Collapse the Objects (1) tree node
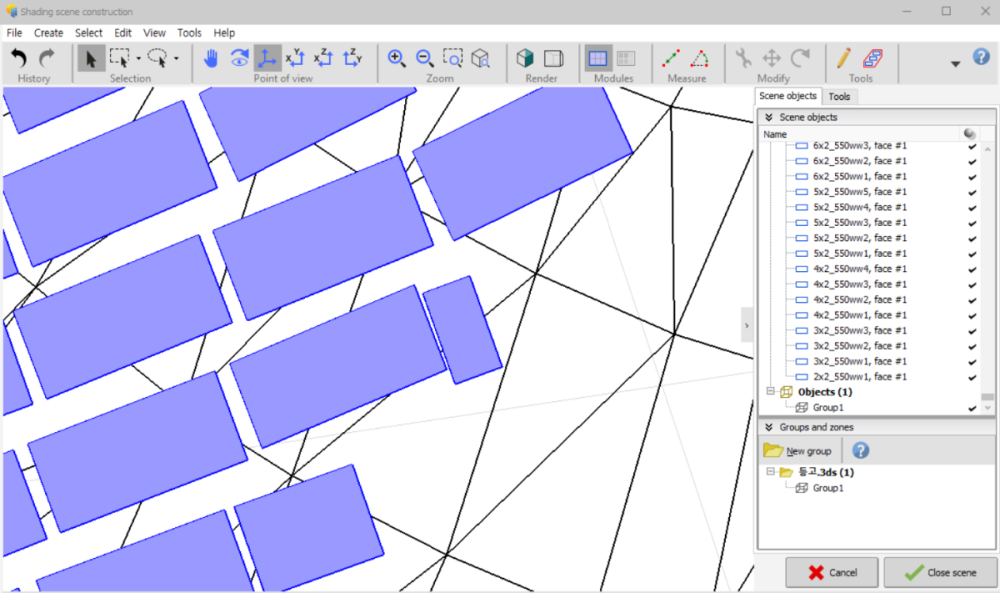This screenshot has width=1000, height=593. [771, 392]
